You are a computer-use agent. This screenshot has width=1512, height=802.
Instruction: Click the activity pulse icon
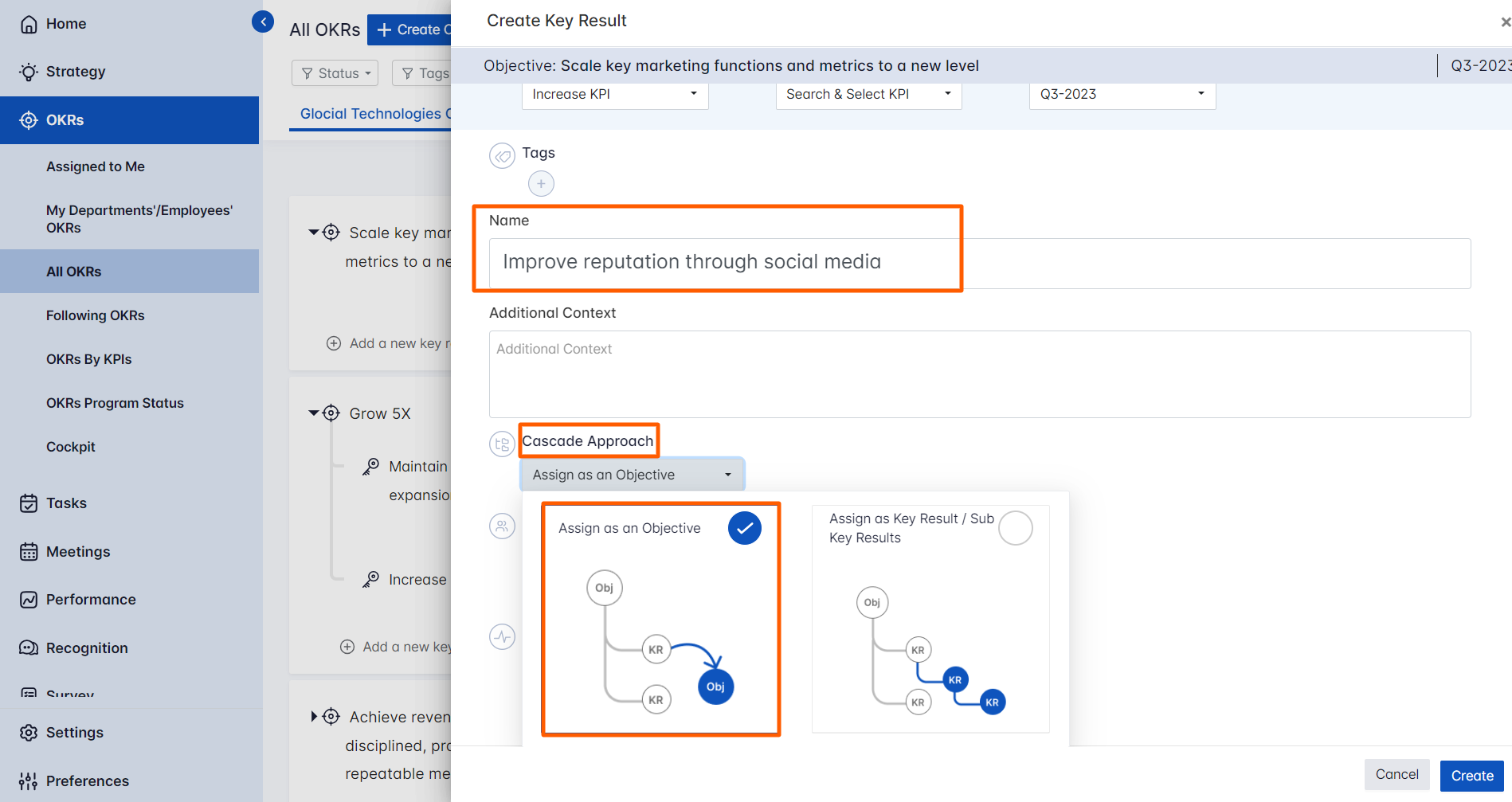click(502, 636)
